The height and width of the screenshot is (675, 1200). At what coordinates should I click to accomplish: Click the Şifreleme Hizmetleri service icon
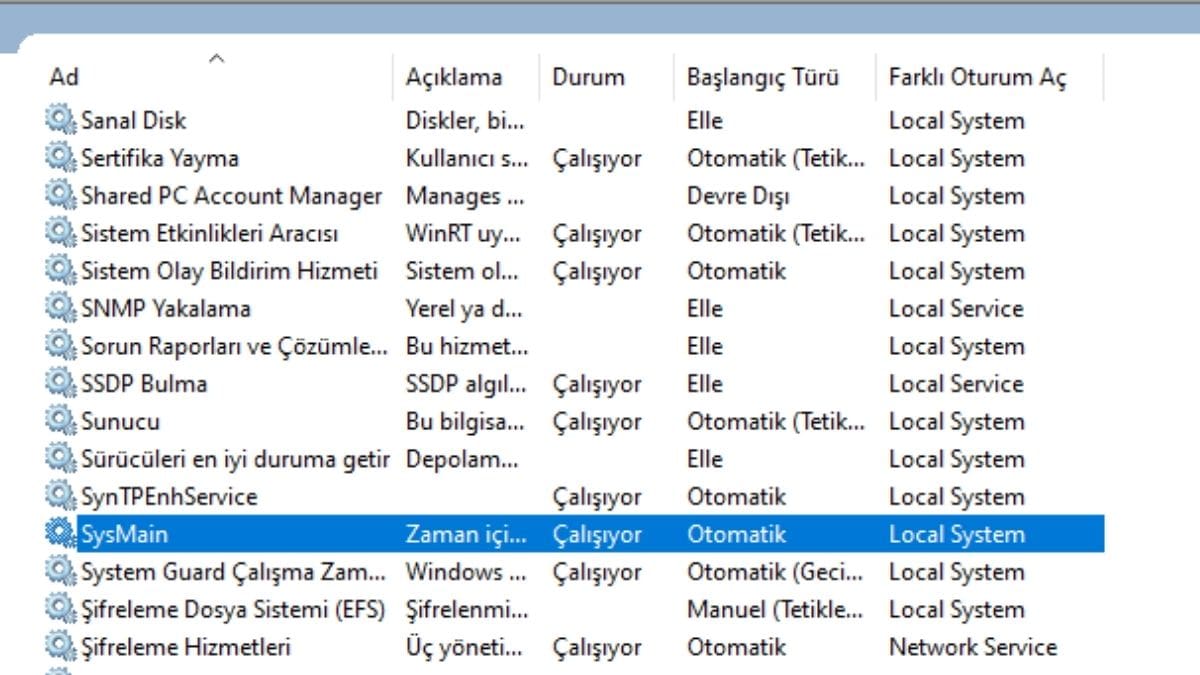pyautogui.click(x=60, y=646)
